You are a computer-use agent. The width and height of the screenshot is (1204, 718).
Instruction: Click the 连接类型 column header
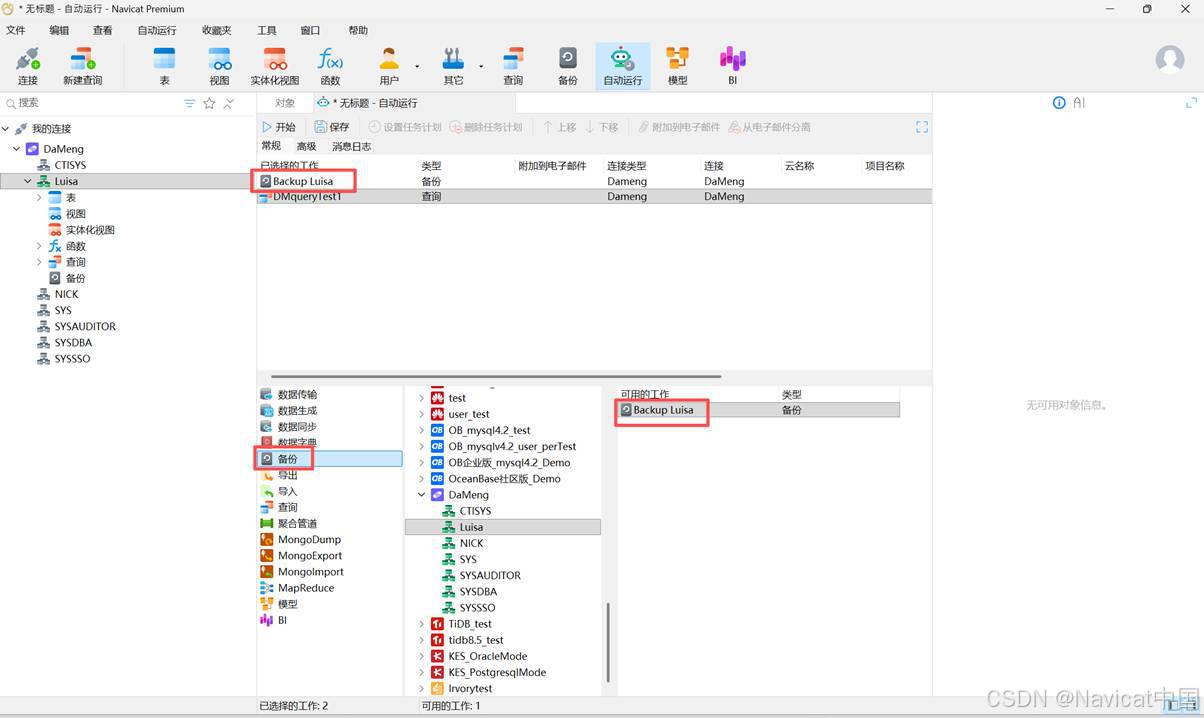[x=626, y=166]
